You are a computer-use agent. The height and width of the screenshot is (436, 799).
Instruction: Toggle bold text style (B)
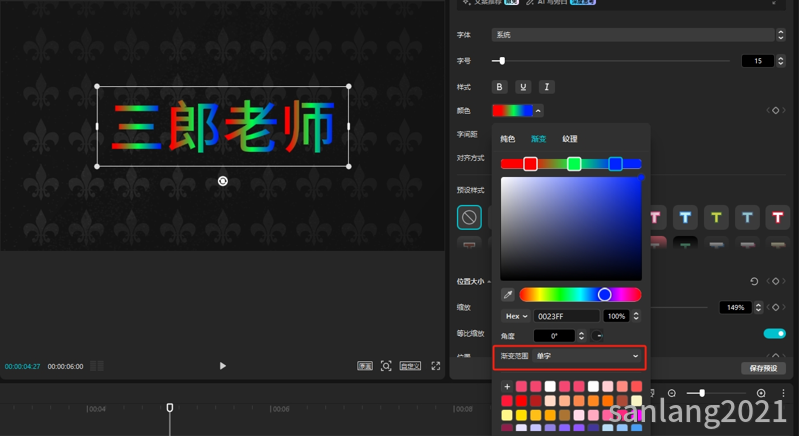pyautogui.click(x=500, y=87)
